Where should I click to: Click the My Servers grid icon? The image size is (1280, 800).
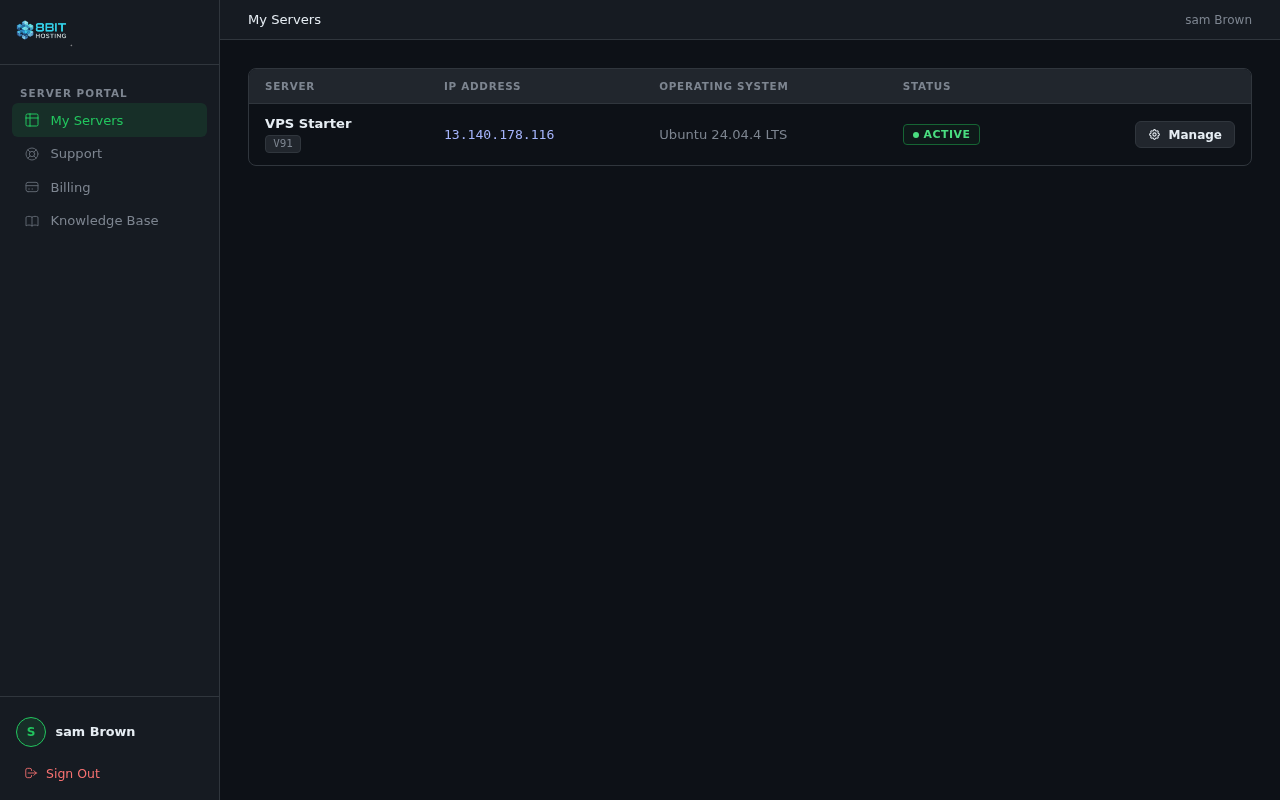coord(32,120)
